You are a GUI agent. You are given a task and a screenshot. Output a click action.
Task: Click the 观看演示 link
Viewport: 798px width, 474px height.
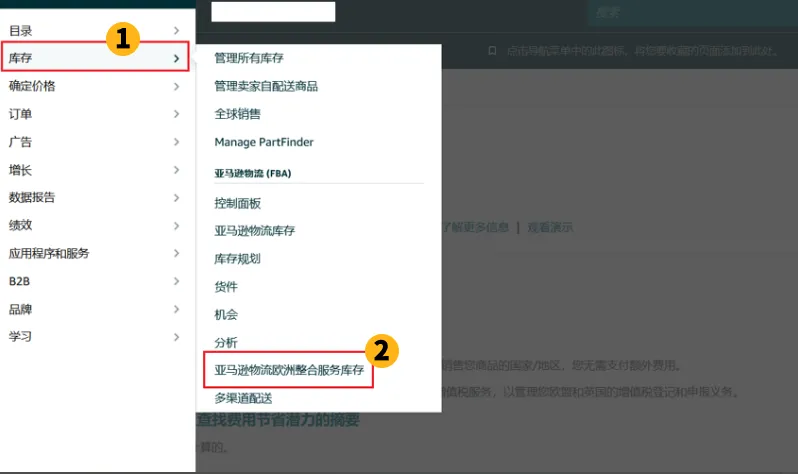(x=550, y=227)
